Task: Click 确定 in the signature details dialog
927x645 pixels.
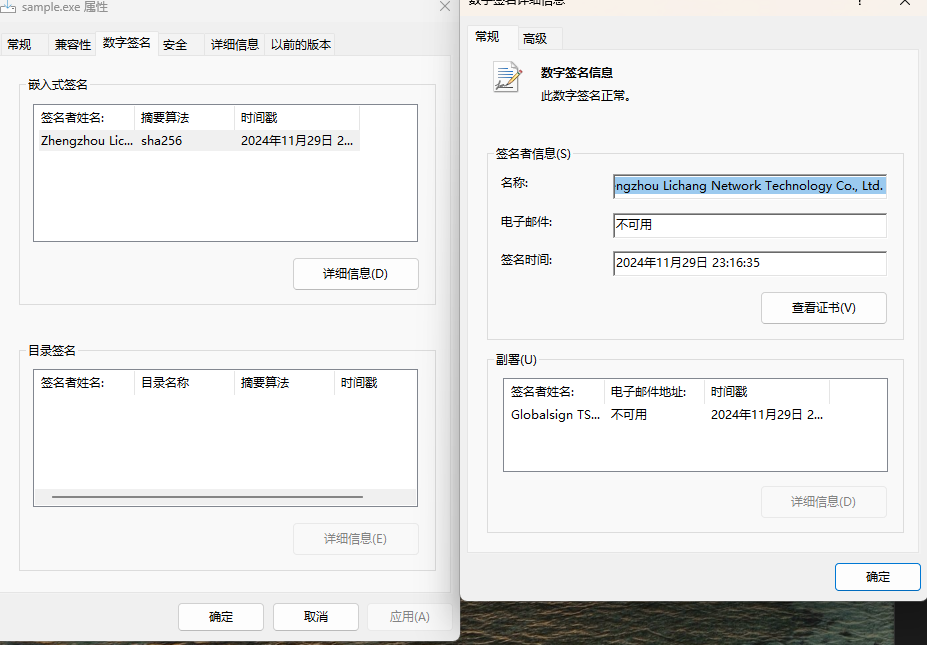Action: click(x=877, y=576)
